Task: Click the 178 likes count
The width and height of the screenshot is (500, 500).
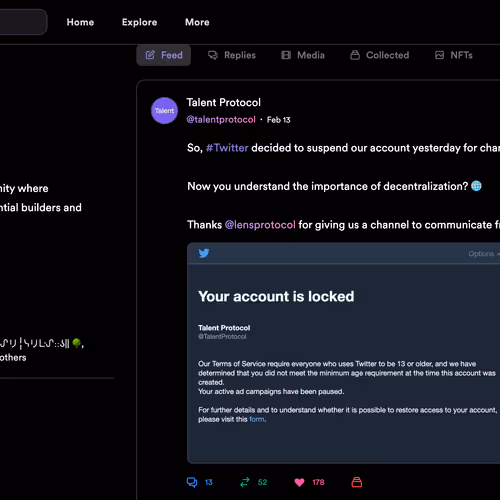Action: tap(318, 482)
